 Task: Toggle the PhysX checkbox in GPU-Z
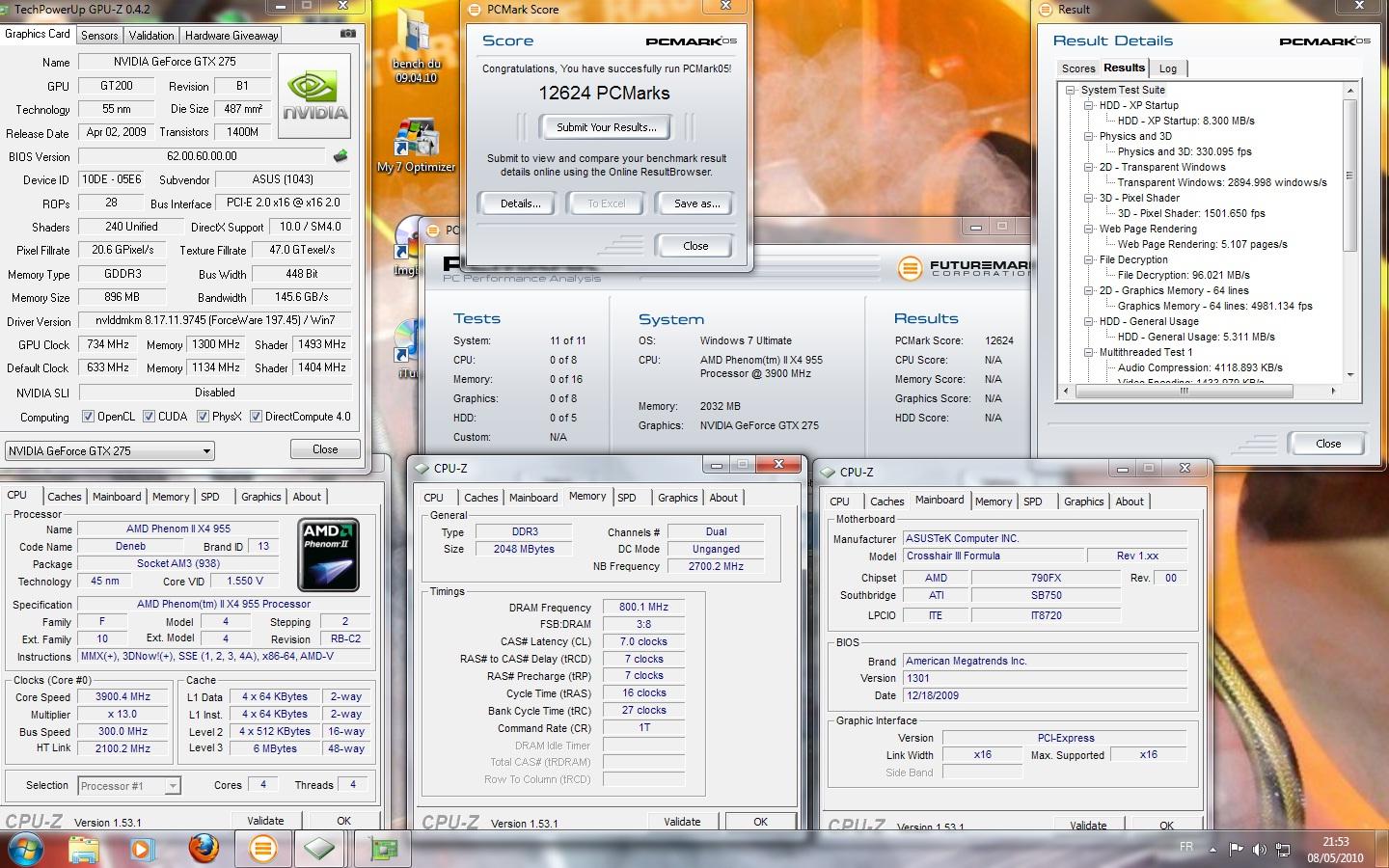coord(203,417)
